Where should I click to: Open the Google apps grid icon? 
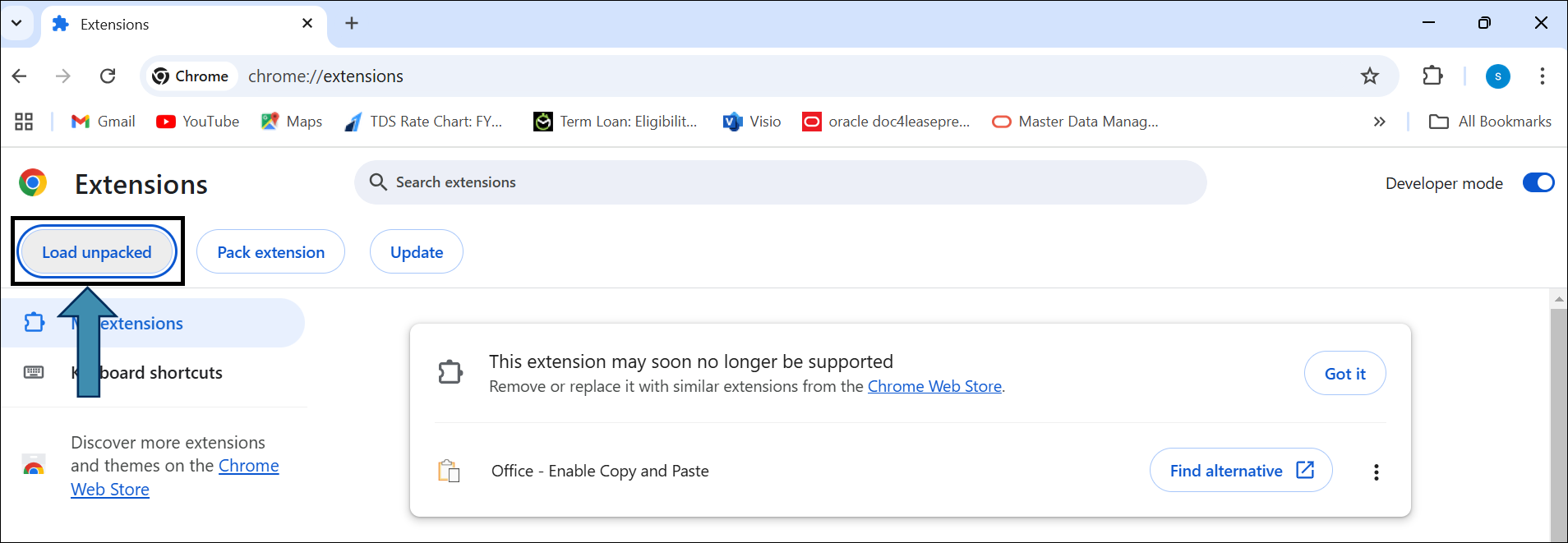[x=24, y=122]
